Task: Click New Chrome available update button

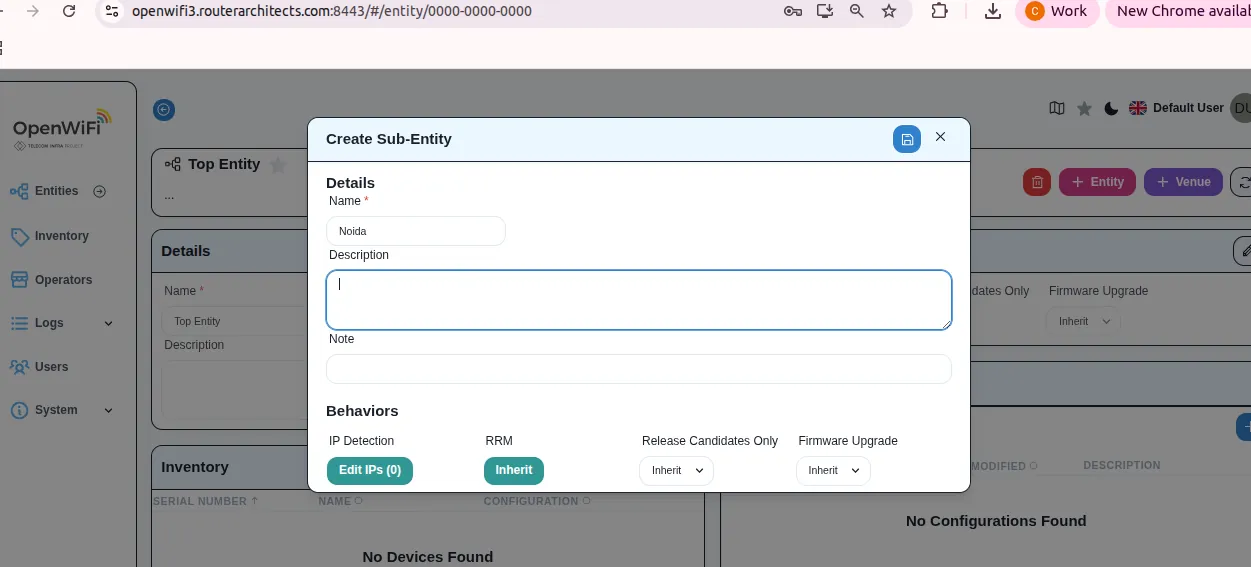Action: pos(1179,11)
